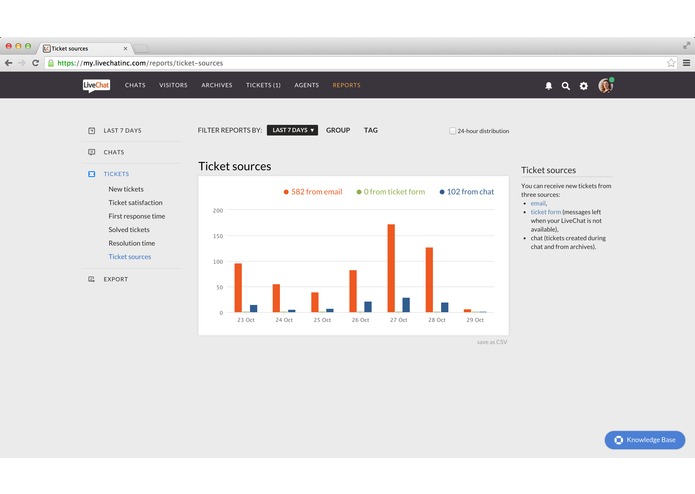695x494 pixels.
Task: Enable the 24-hour distribution checkbox
Action: (x=452, y=131)
